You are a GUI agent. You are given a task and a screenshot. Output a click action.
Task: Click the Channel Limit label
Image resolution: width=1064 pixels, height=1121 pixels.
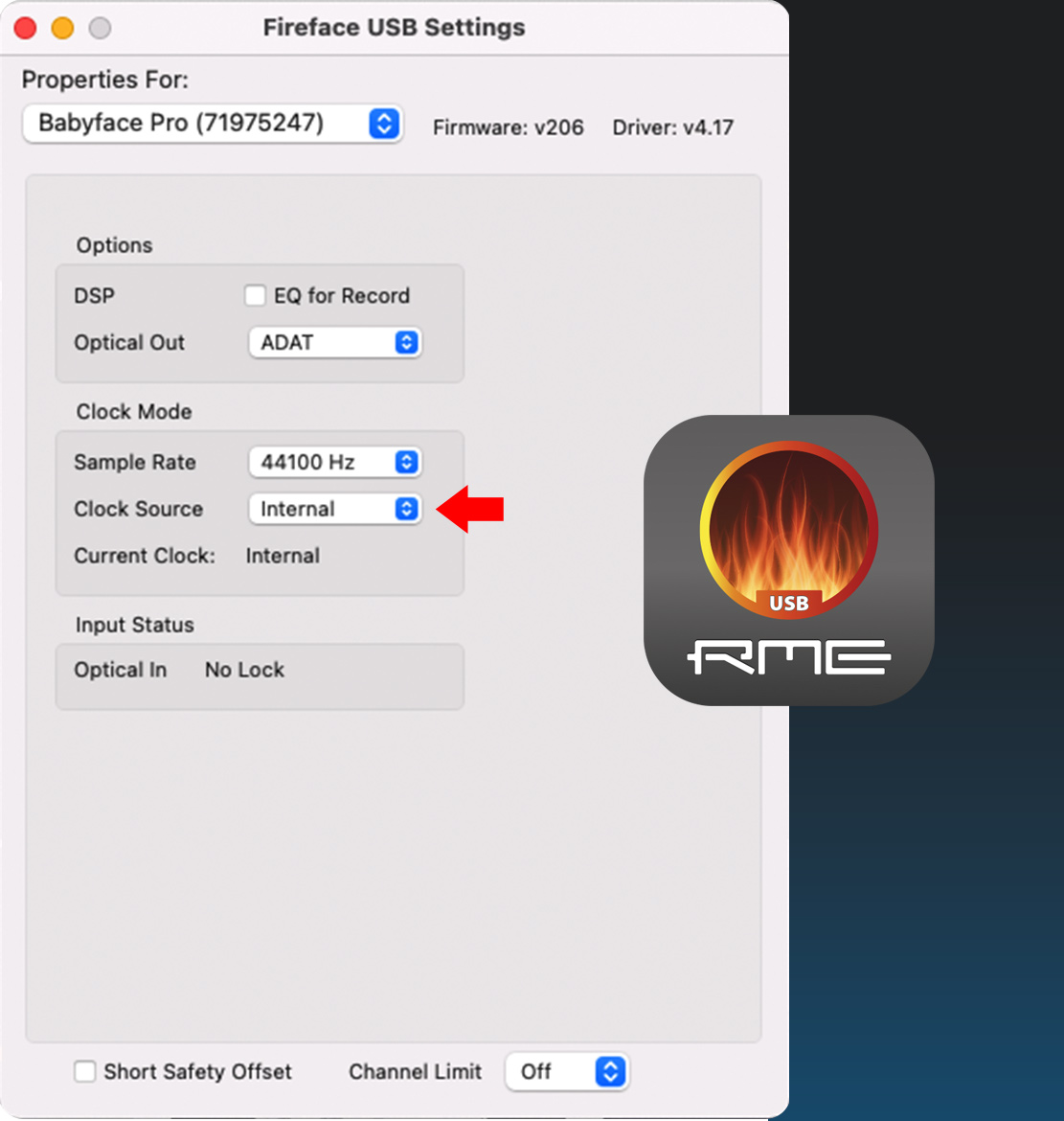pyautogui.click(x=416, y=1072)
